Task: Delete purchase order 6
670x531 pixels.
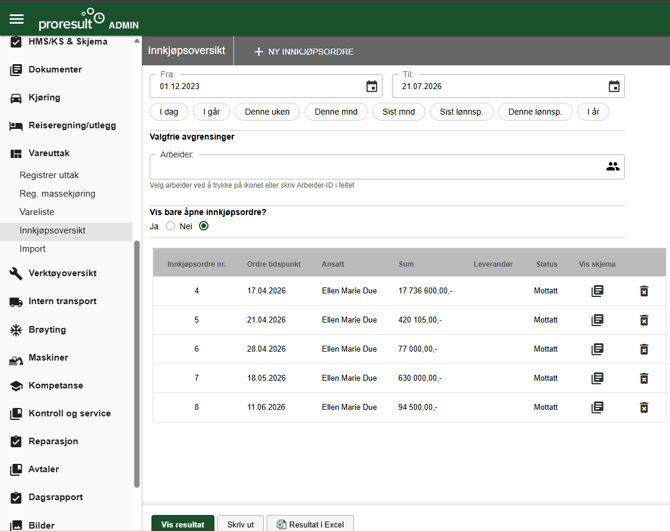Action: coord(644,349)
